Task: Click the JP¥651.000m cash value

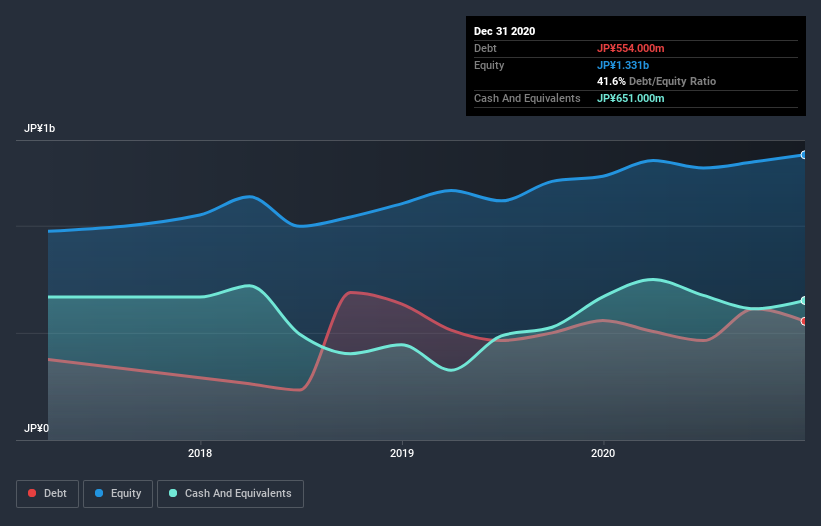Action: coord(630,98)
